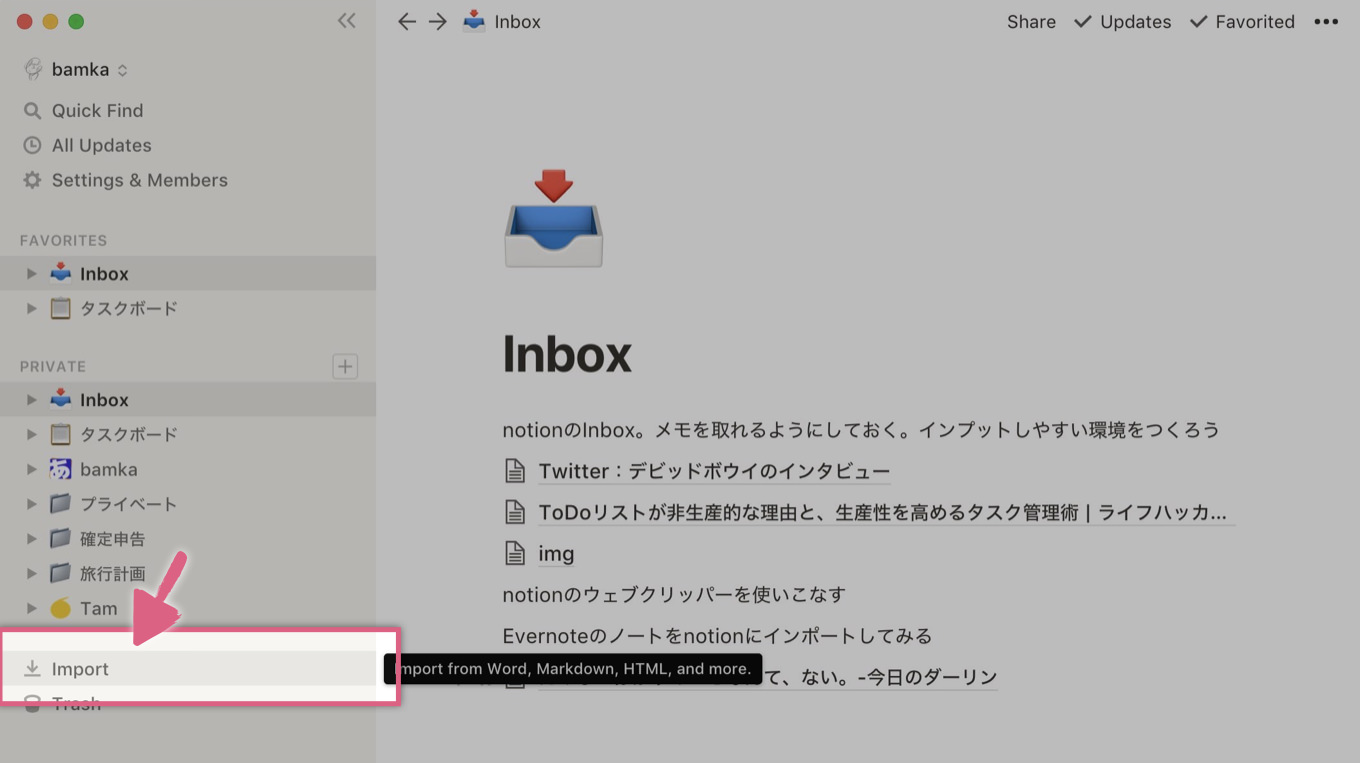Viewport: 1360px width, 763px height.
Task: Open the 確定申告 page in sidebar
Action: 112,540
